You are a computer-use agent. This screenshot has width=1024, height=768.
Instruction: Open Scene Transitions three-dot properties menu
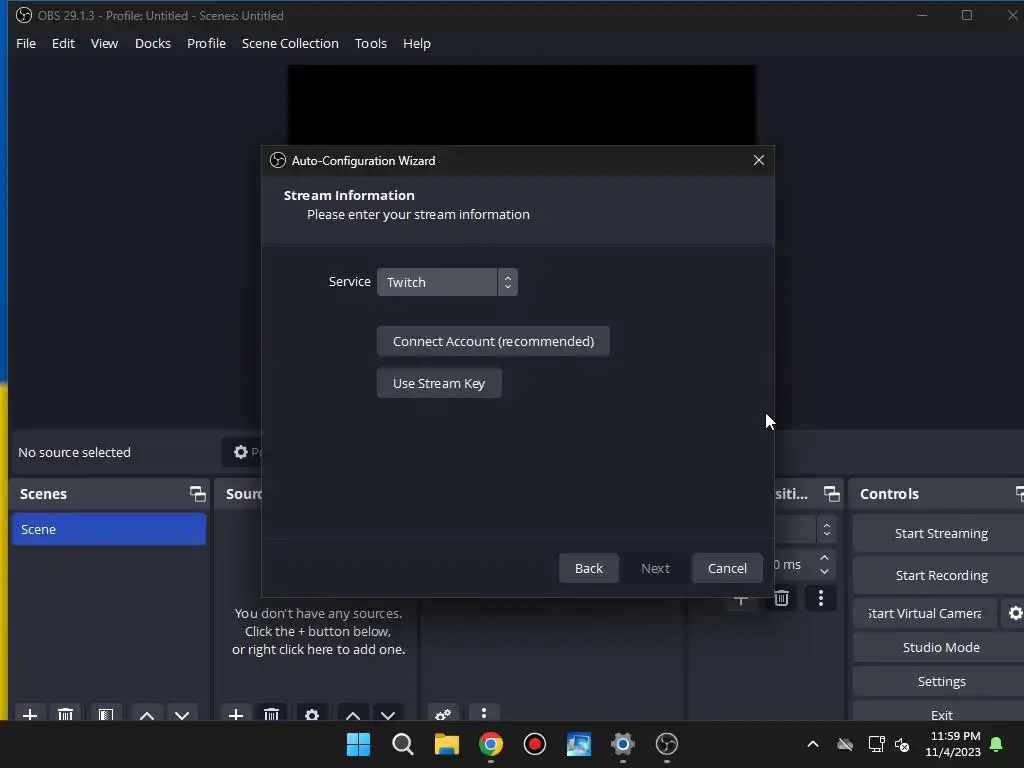click(x=821, y=598)
